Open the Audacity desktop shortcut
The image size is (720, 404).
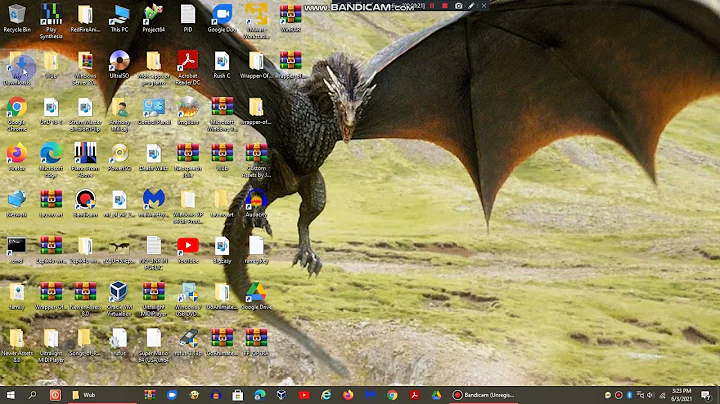256,203
